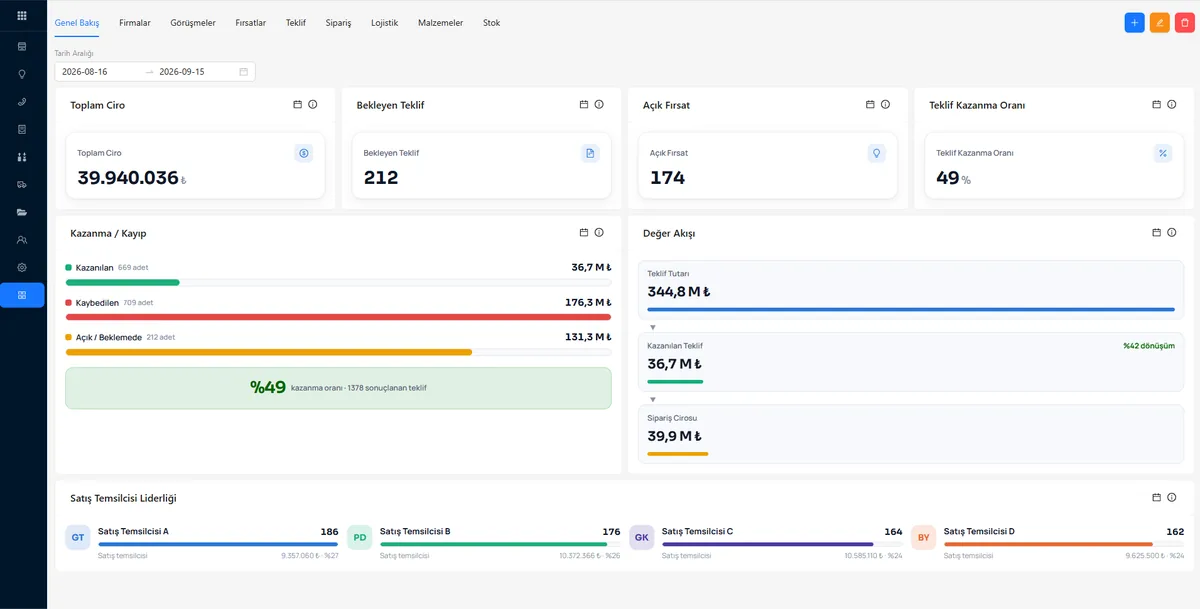
Task: Open calendar icon on Kazanma / Kayıp panel
Action: [584, 232]
